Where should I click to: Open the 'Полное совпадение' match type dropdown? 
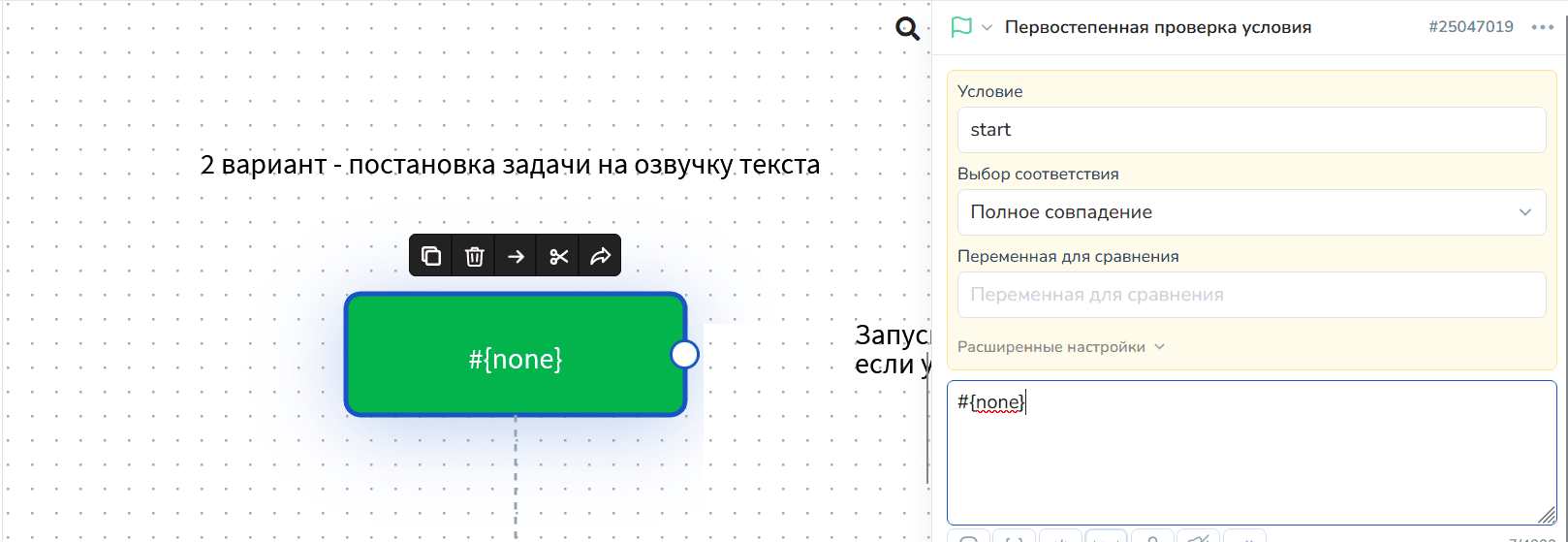click(x=1250, y=212)
